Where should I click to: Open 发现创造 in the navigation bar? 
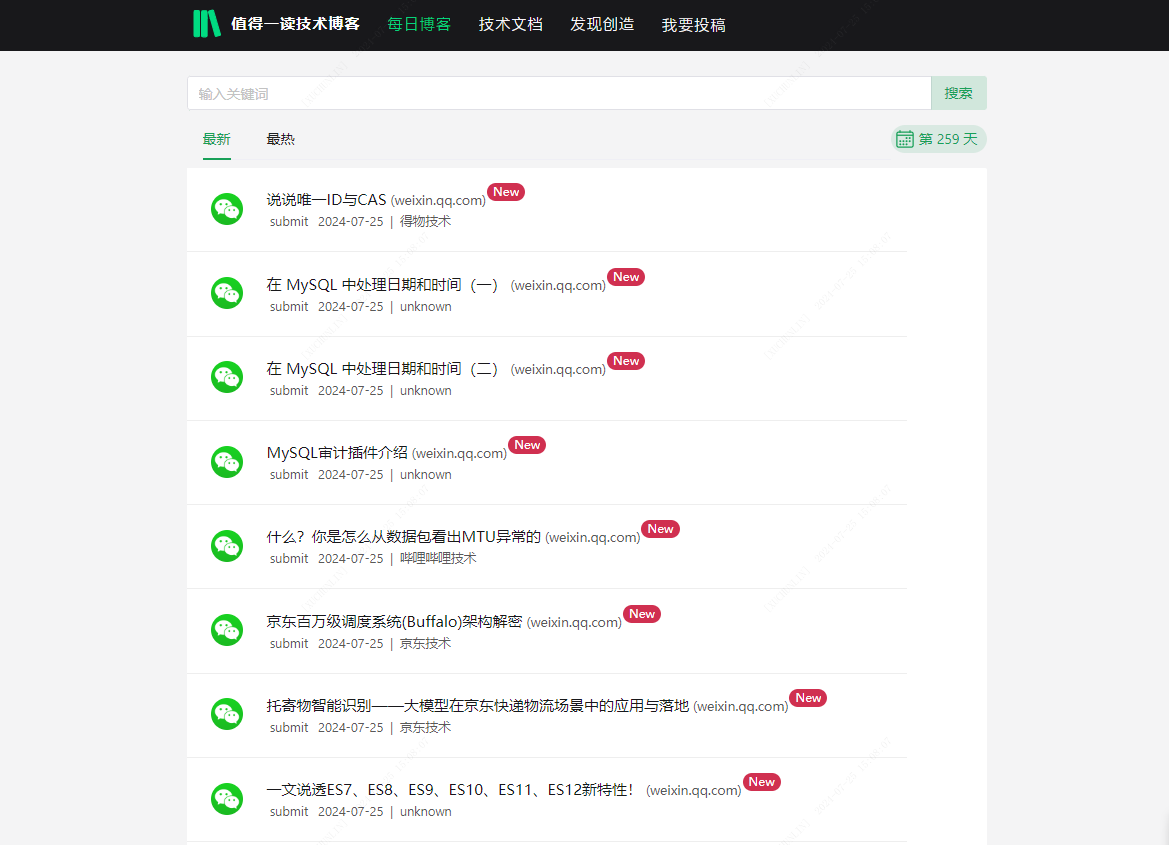pos(602,25)
